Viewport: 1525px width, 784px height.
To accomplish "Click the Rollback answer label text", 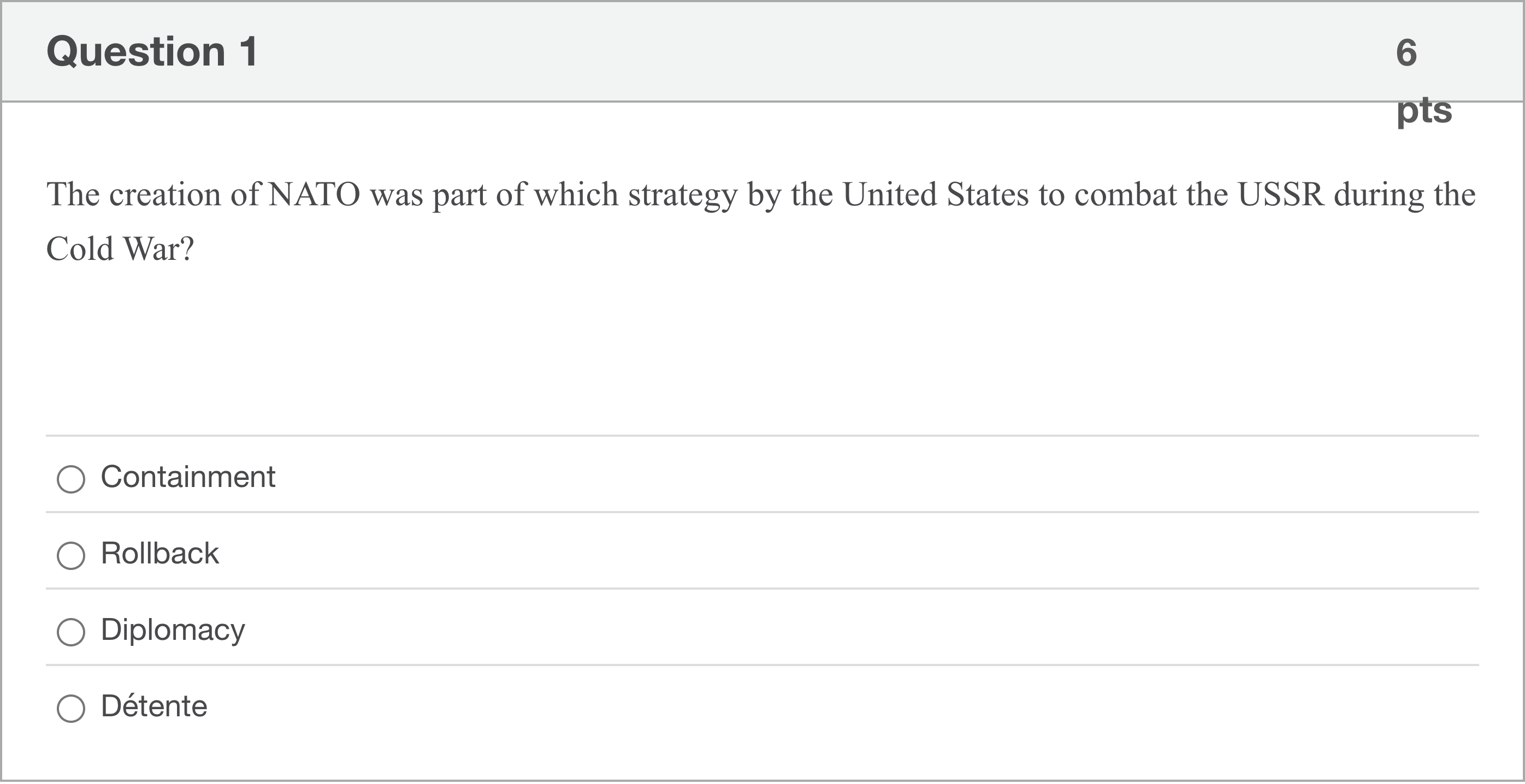I will coord(160,553).
